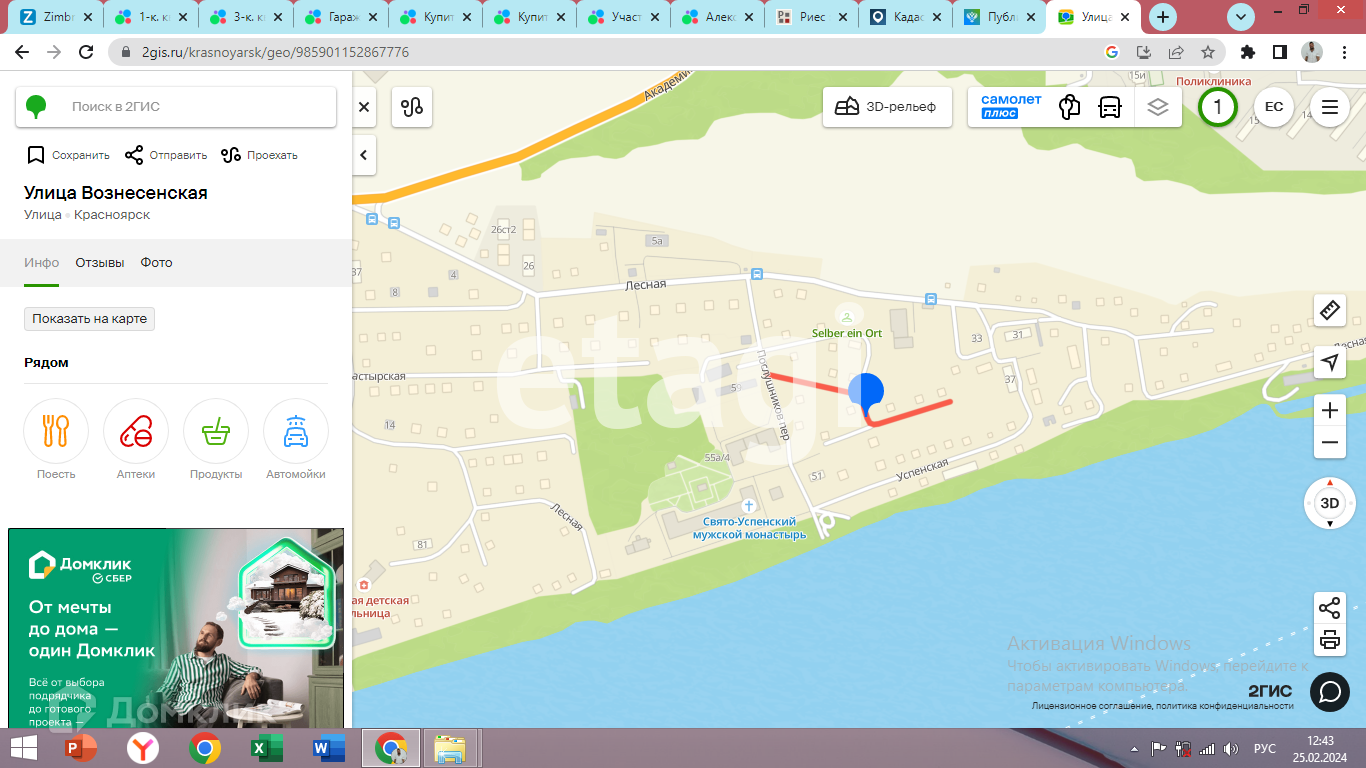1366x768 pixels.
Task: Switch to the Фото tab
Action: [156, 263]
